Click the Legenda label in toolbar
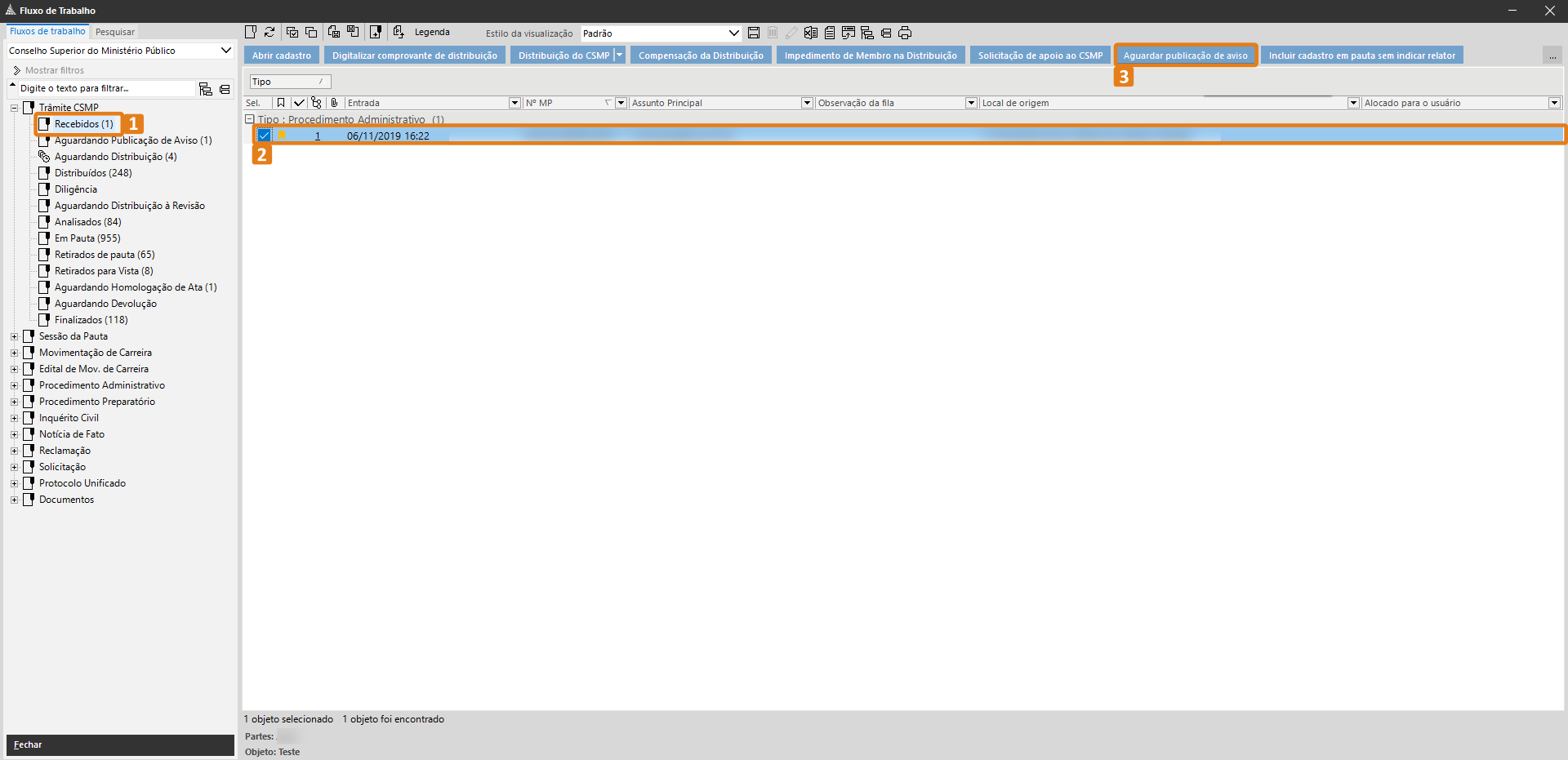The width and height of the screenshot is (1568, 760). coord(432,32)
